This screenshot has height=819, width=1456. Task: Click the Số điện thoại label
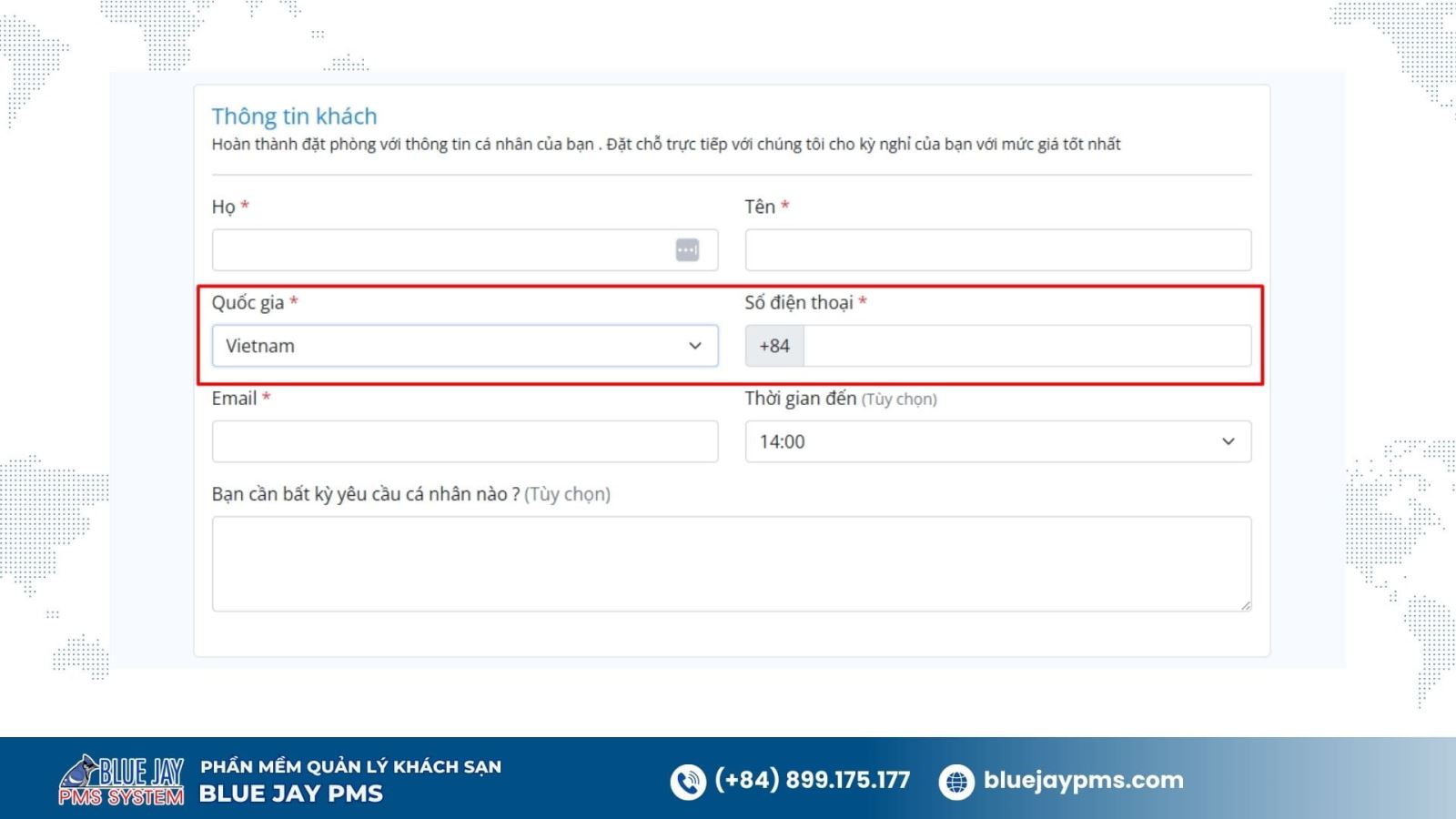click(799, 302)
